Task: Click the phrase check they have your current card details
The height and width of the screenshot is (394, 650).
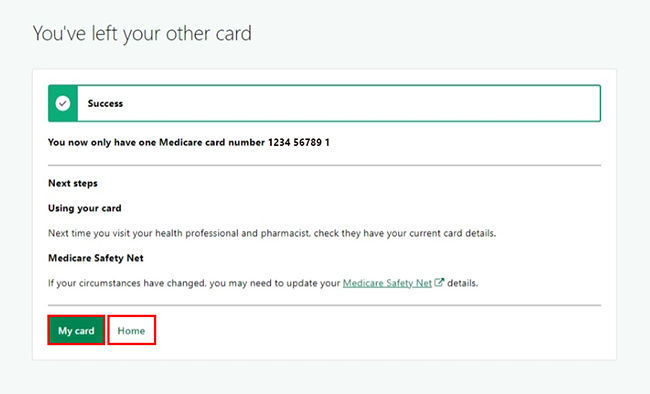Action: tap(405, 233)
